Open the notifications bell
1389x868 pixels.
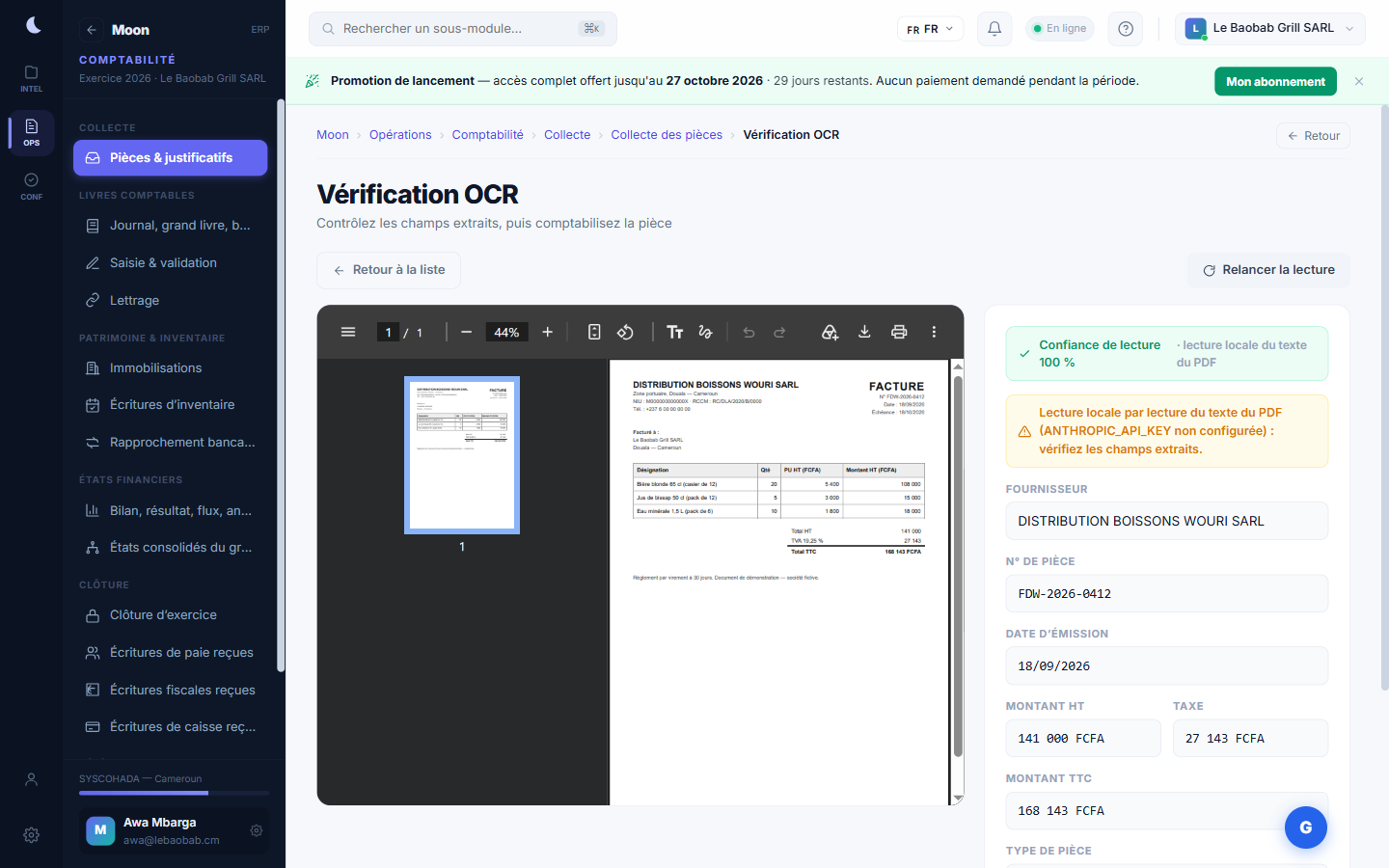pos(994,29)
